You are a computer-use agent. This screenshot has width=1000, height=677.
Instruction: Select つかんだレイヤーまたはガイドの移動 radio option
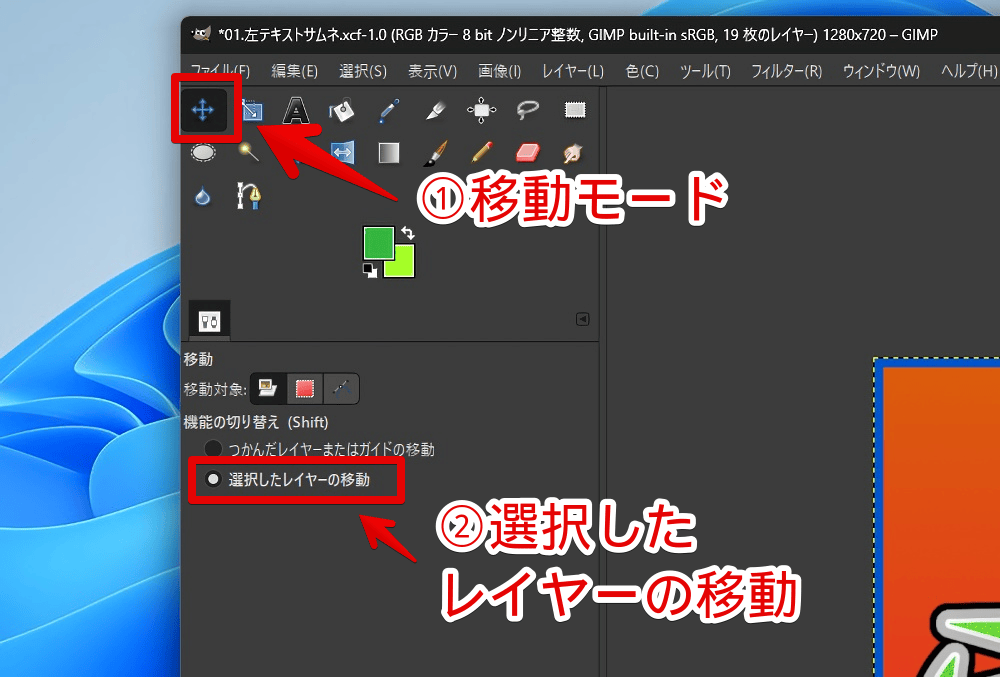click(213, 450)
